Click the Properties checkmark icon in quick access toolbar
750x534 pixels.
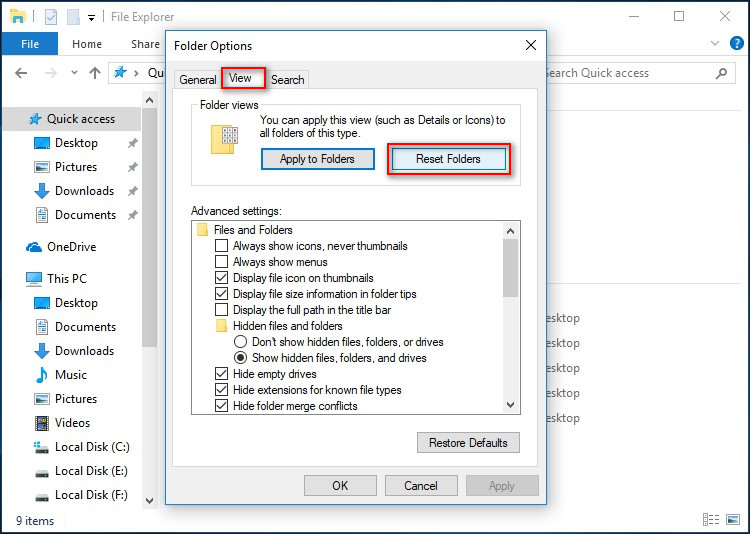point(51,17)
